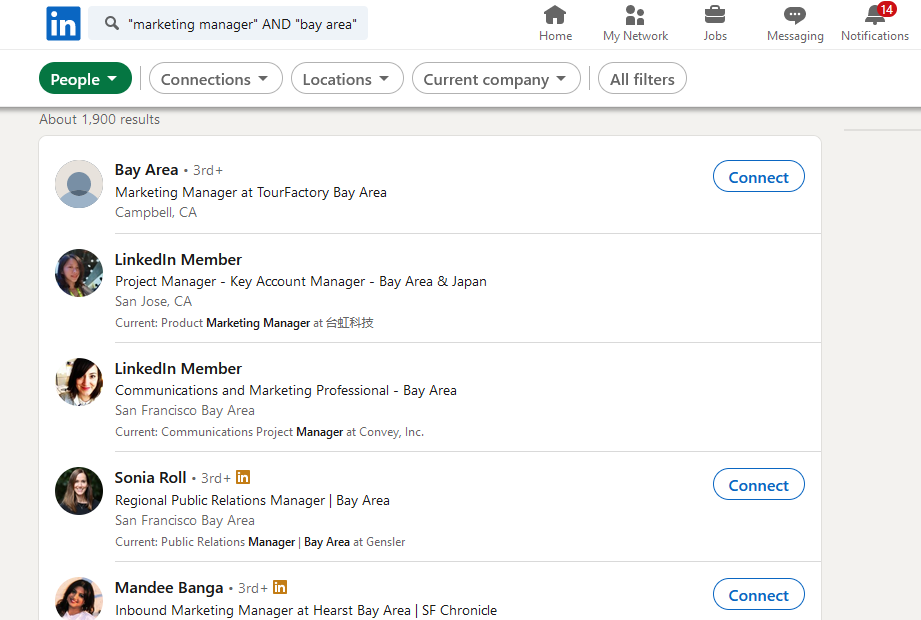Go to Home via house icon

(x=555, y=15)
